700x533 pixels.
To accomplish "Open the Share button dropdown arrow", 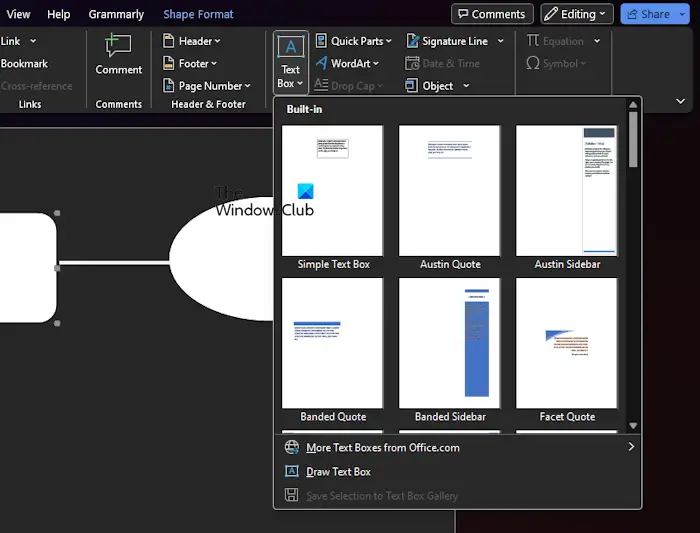I will (x=682, y=14).
